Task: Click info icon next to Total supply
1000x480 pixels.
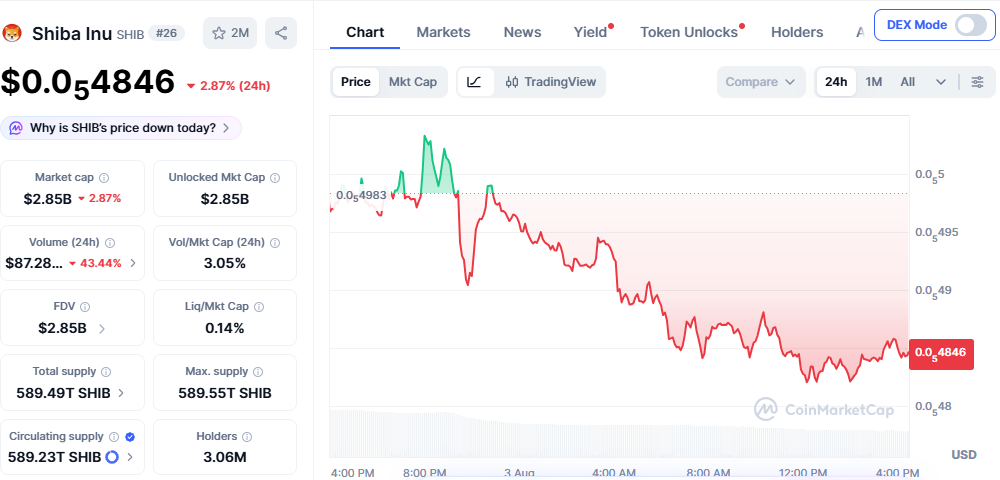Action: pos(106,372)
